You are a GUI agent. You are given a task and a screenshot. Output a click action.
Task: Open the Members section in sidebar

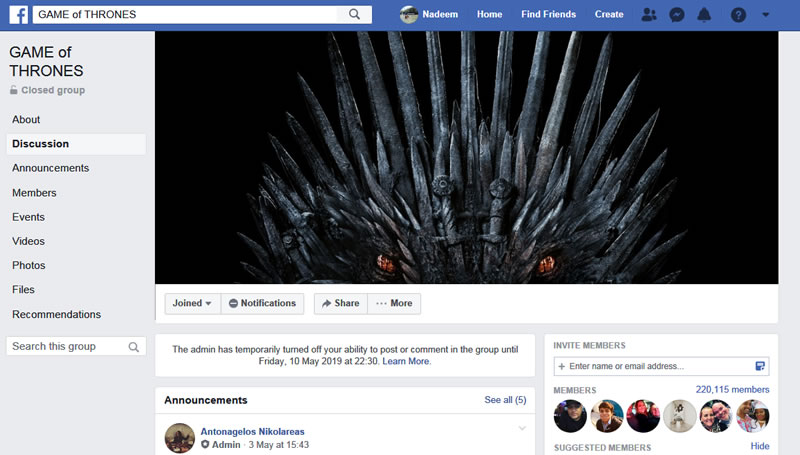34,193
